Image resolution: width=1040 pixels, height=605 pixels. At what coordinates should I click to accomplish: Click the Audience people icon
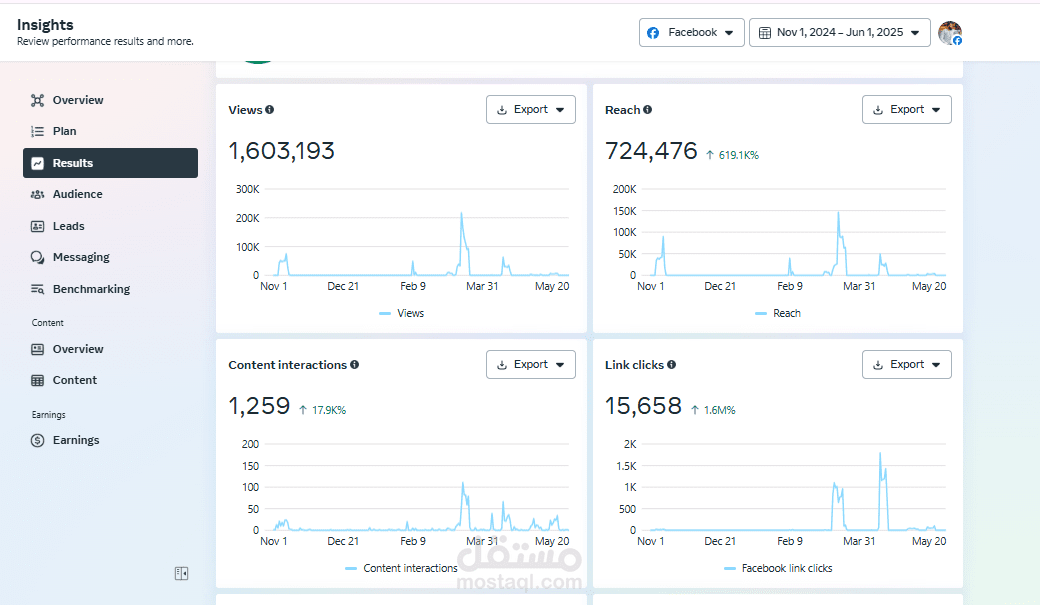point(37,194)
